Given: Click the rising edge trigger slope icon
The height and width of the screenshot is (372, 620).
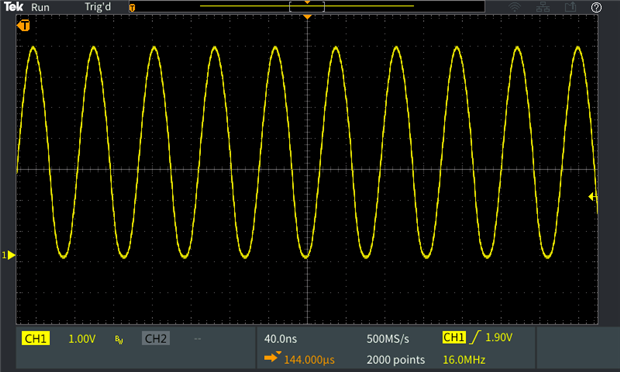Looking at the screenshot, I should pos(475,337).
